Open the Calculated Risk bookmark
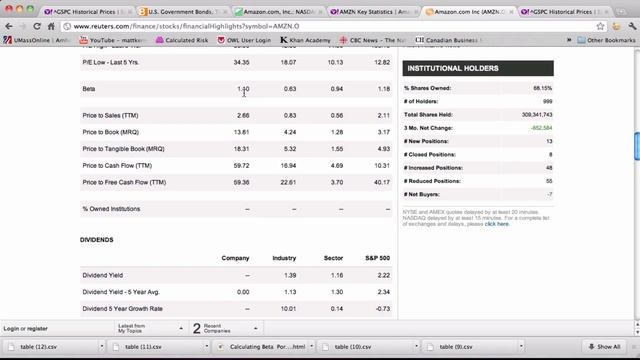The width and height of the screenshot is (640, 360). tap(182, 40)
